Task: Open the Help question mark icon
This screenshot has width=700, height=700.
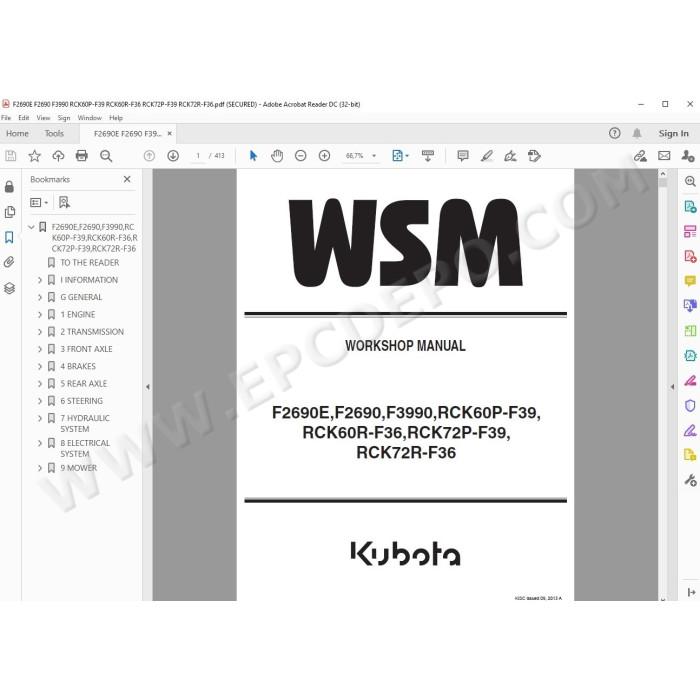Action: pos(614,133)
